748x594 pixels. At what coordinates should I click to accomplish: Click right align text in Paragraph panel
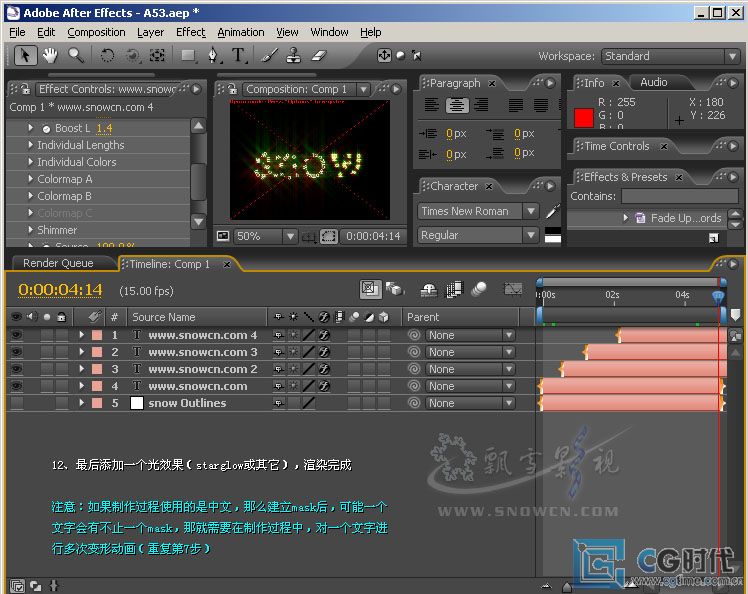481,104
